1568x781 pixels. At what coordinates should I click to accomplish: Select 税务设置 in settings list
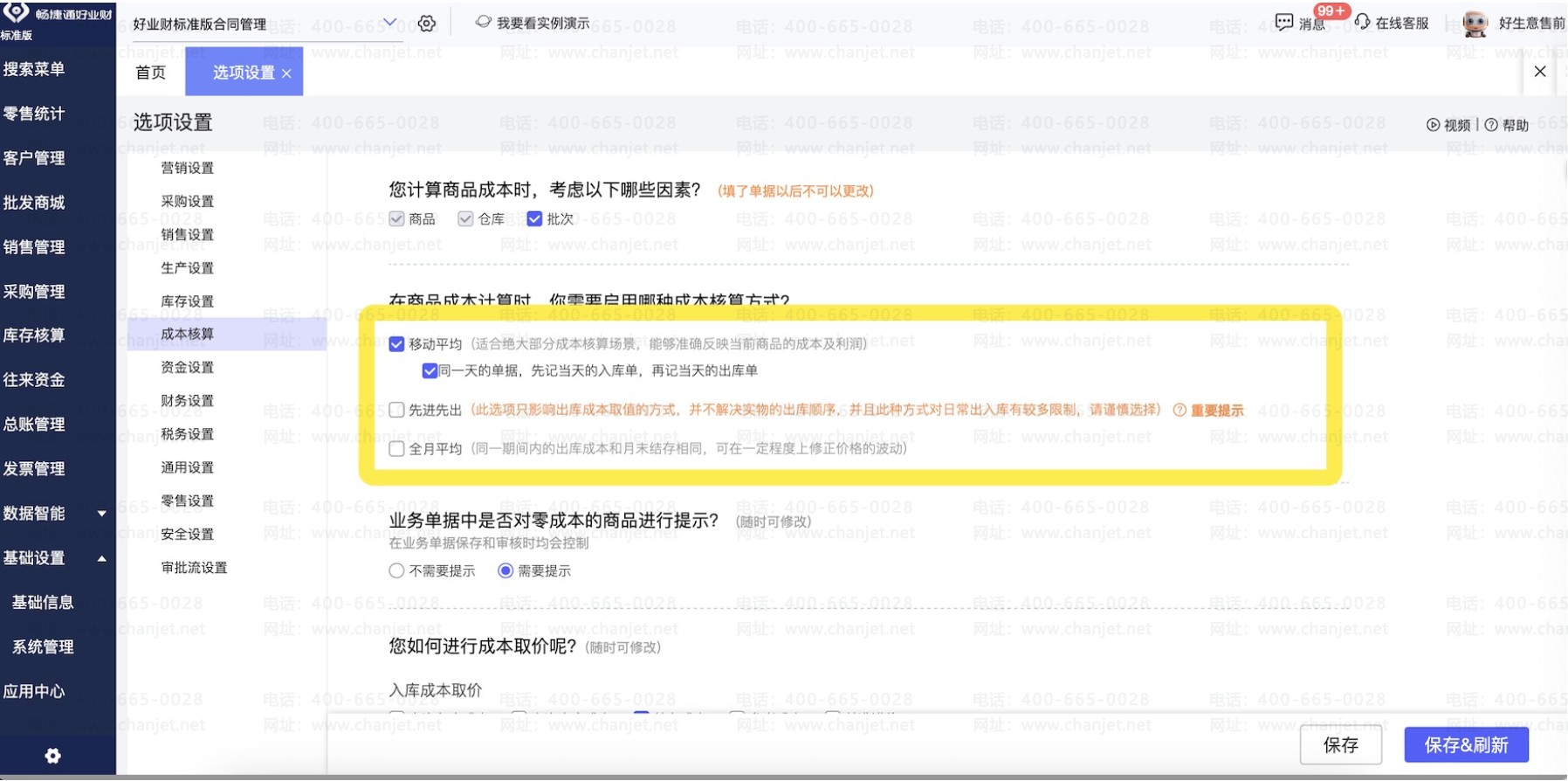coord(187,434)
